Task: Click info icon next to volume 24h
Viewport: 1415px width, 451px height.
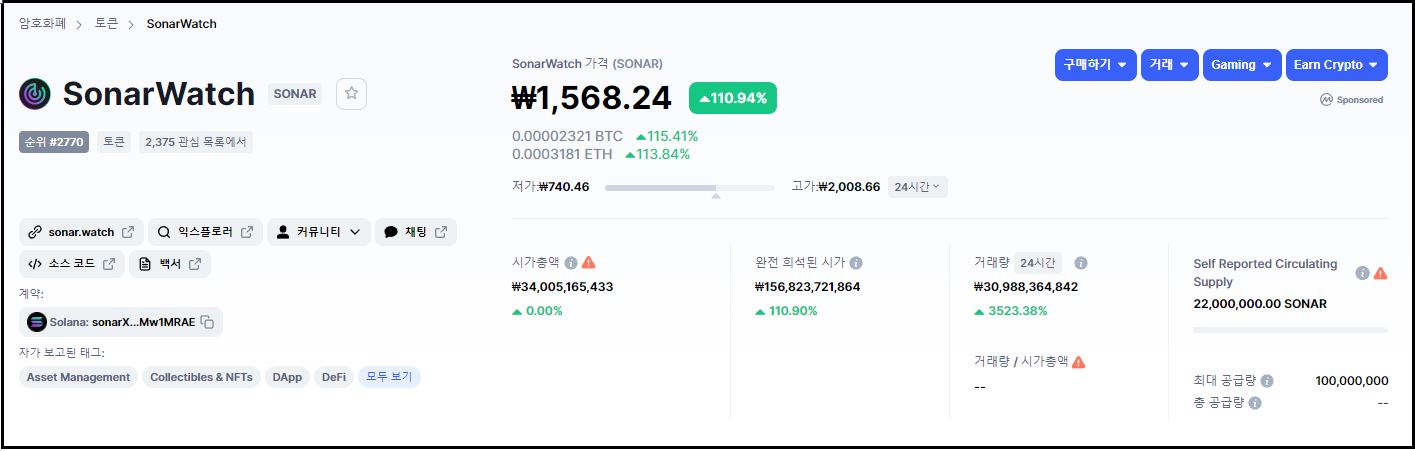Action: pyautogui.click(x=1080, y=263)
